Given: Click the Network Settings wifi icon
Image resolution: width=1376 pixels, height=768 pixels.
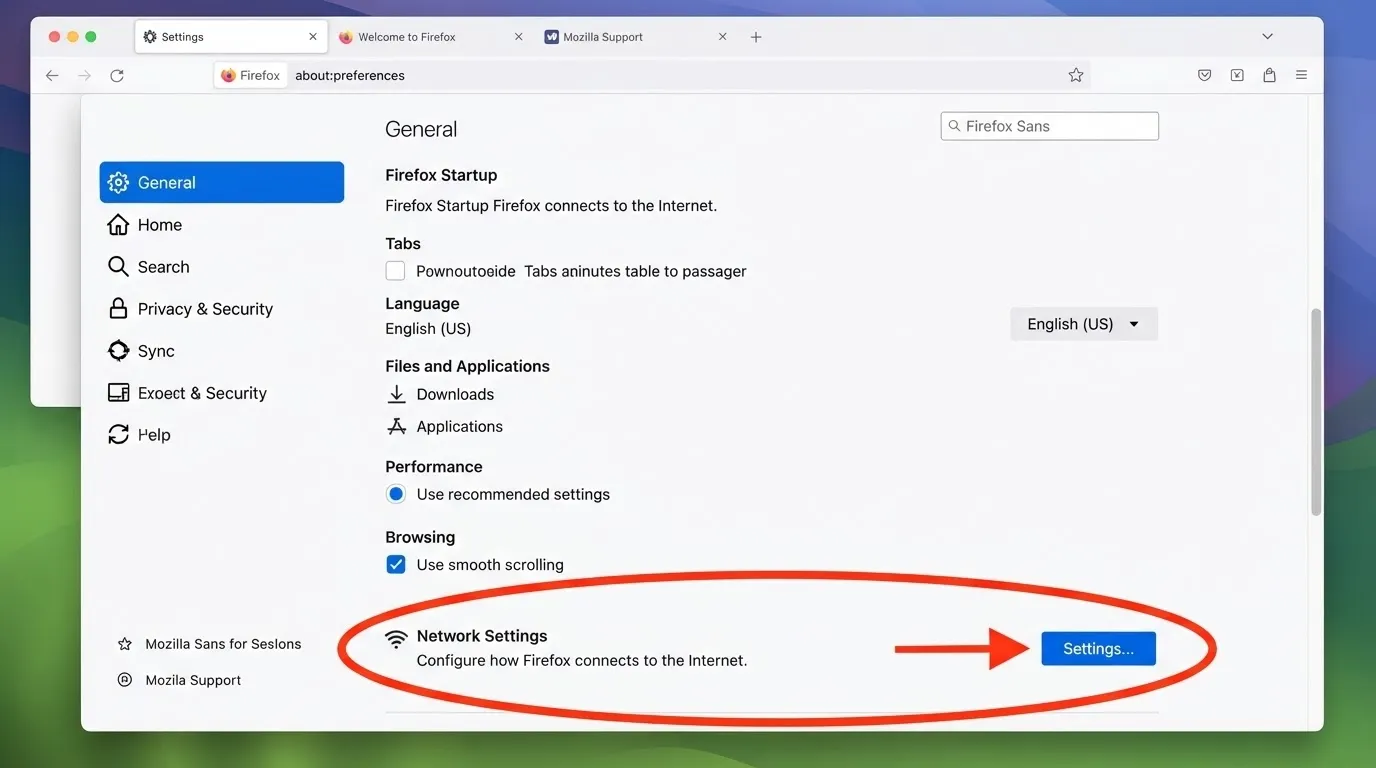Looking at the screenshot, I should (397, 638).
